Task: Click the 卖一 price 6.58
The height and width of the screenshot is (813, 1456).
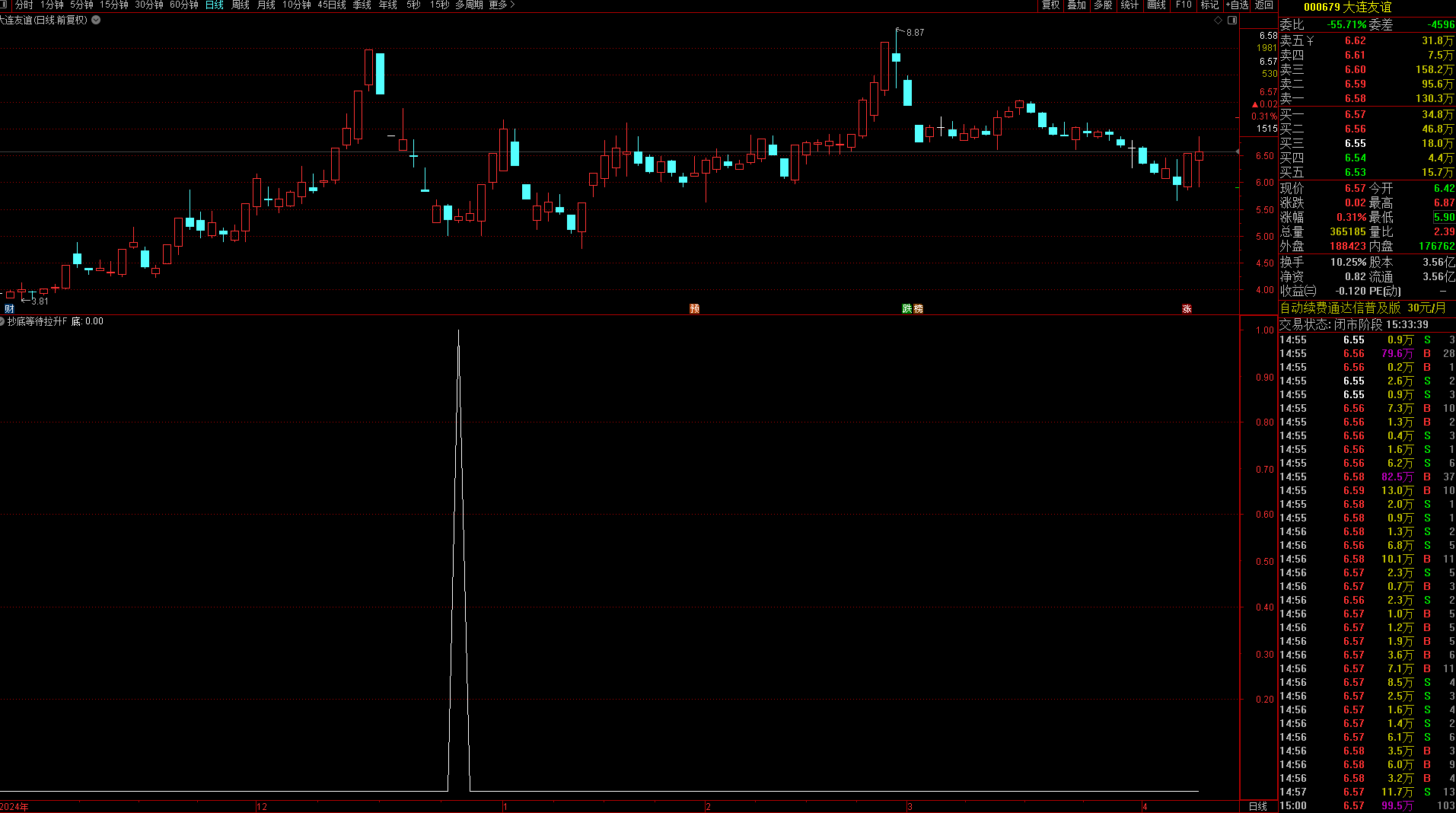Action: (1356, 98)
